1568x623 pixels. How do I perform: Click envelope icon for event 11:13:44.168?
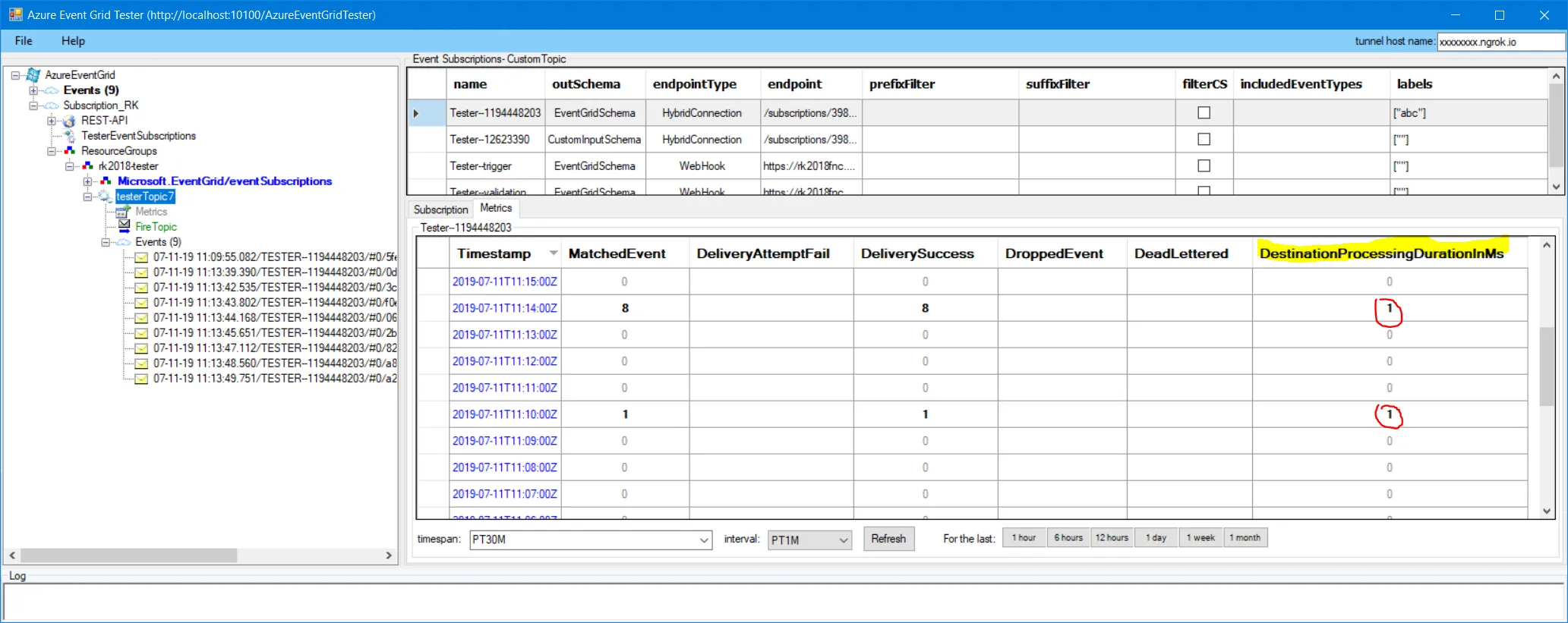[x=141, y=318]
